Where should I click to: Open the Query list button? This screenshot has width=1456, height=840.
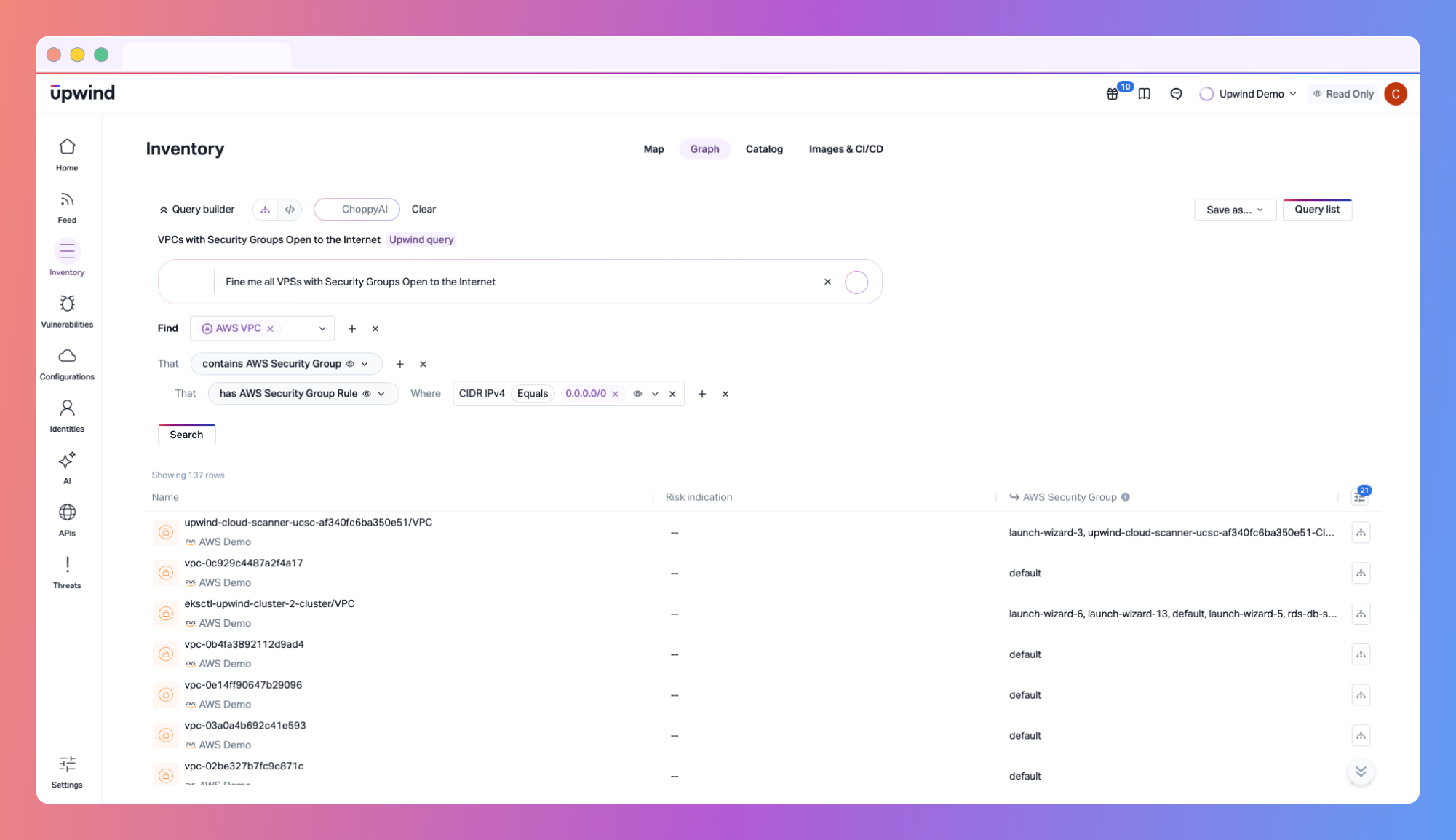pos(1316,210)
